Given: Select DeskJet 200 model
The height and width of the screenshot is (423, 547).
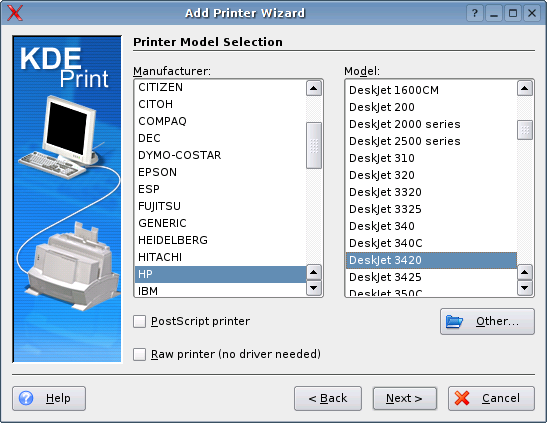Looking at the screenshot, I should (x=431, y=107).
